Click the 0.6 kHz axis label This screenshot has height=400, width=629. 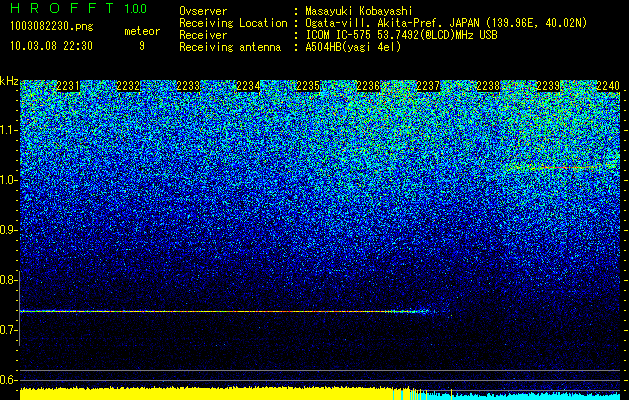tap(9, 380)
